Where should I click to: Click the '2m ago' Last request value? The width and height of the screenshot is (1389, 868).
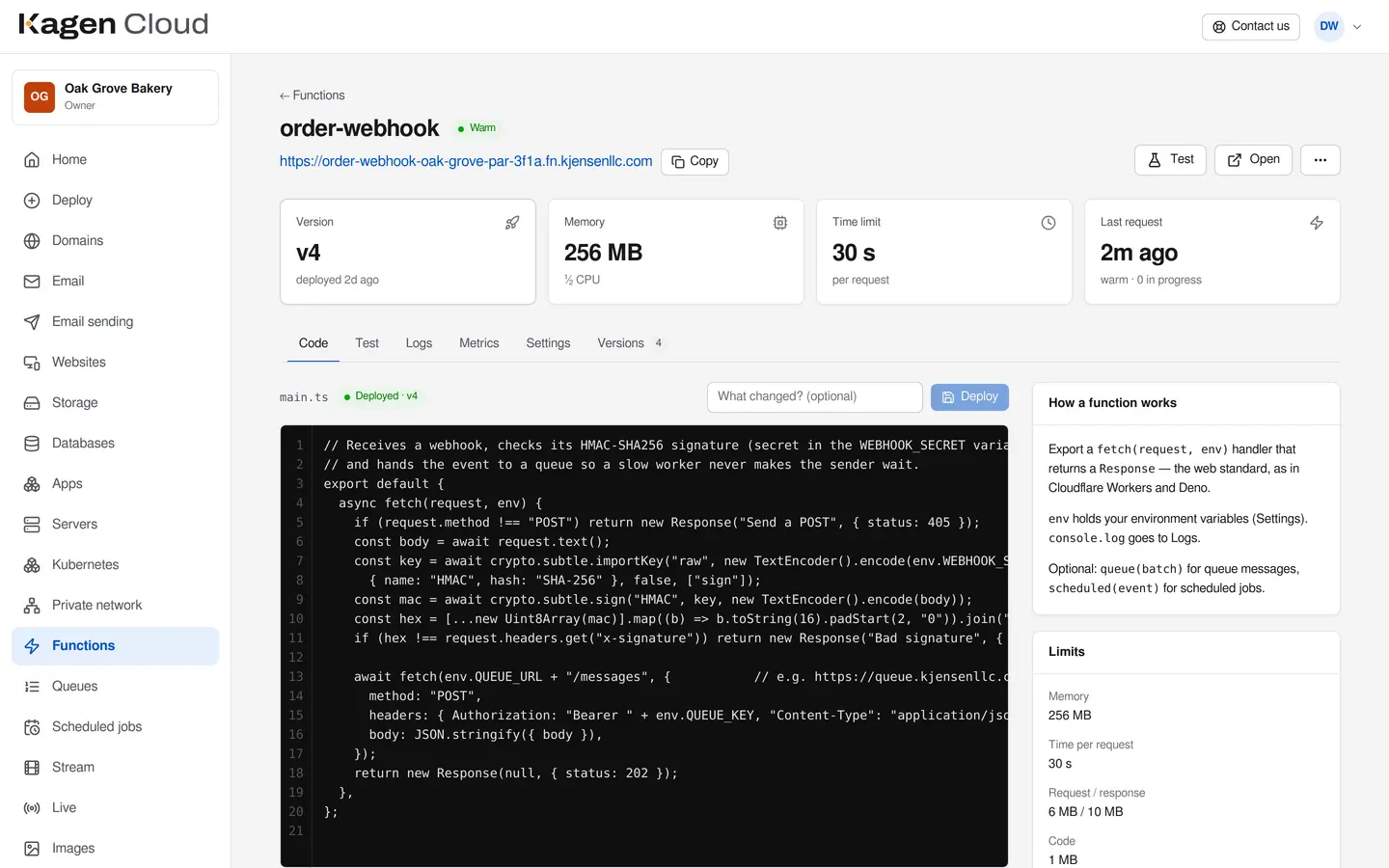[x=1139, y=253]
